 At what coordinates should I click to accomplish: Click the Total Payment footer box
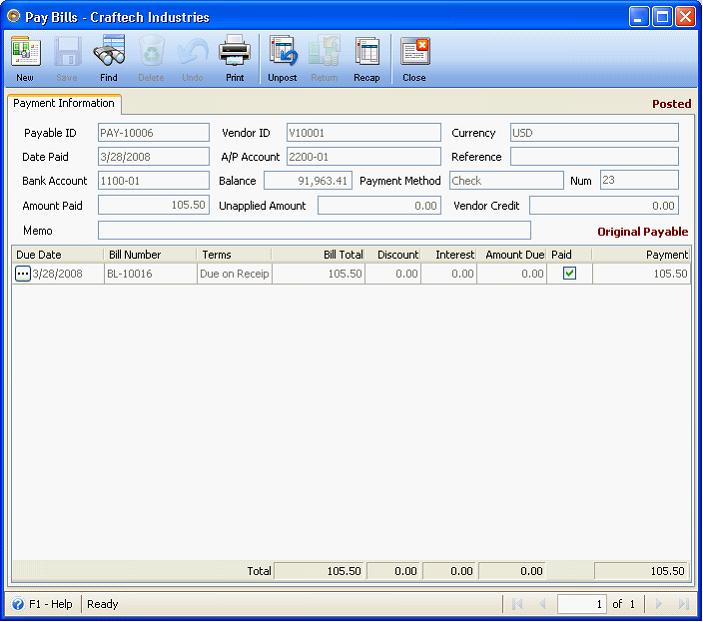(x=641, y=571)
